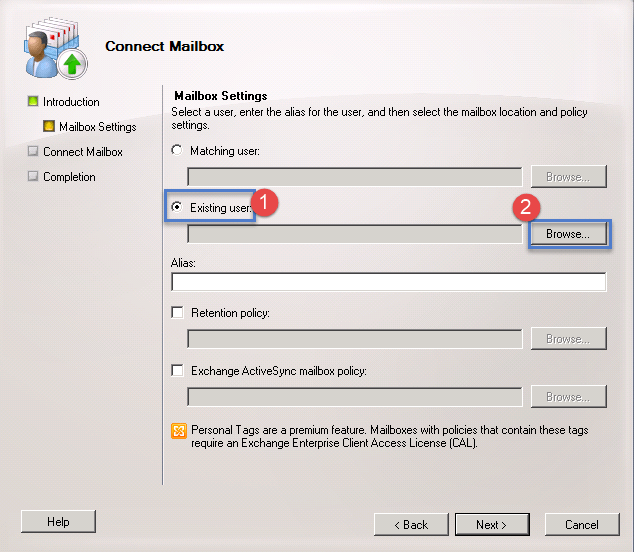Click the Connect Mailbox wizard icon
Screen dimensions: 634x552
(x=55, y=48)
